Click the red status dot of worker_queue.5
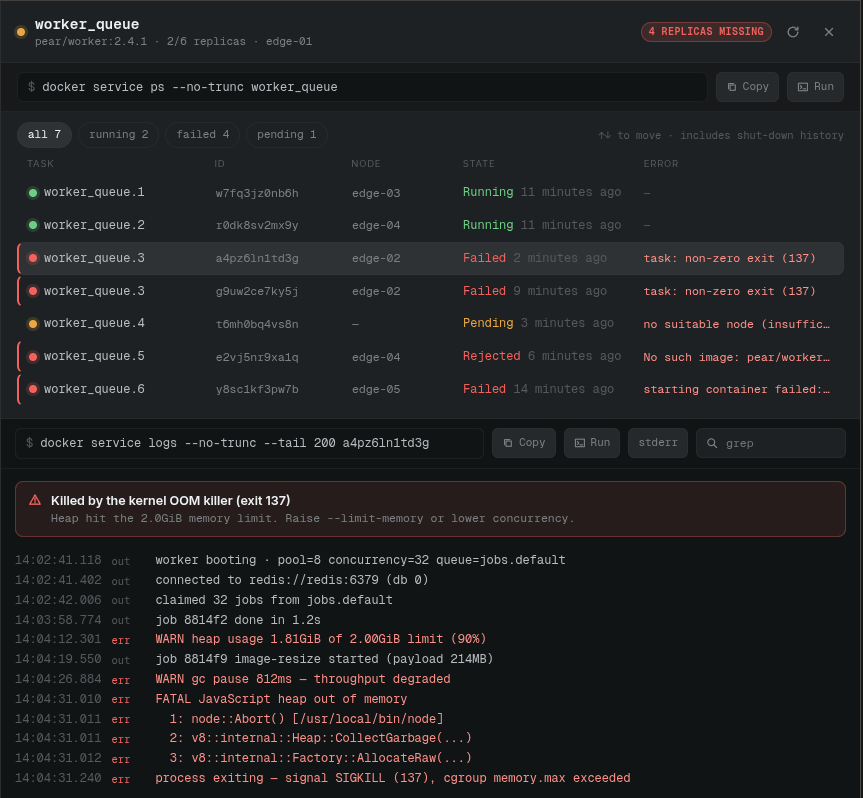 [x=33, y=357]
